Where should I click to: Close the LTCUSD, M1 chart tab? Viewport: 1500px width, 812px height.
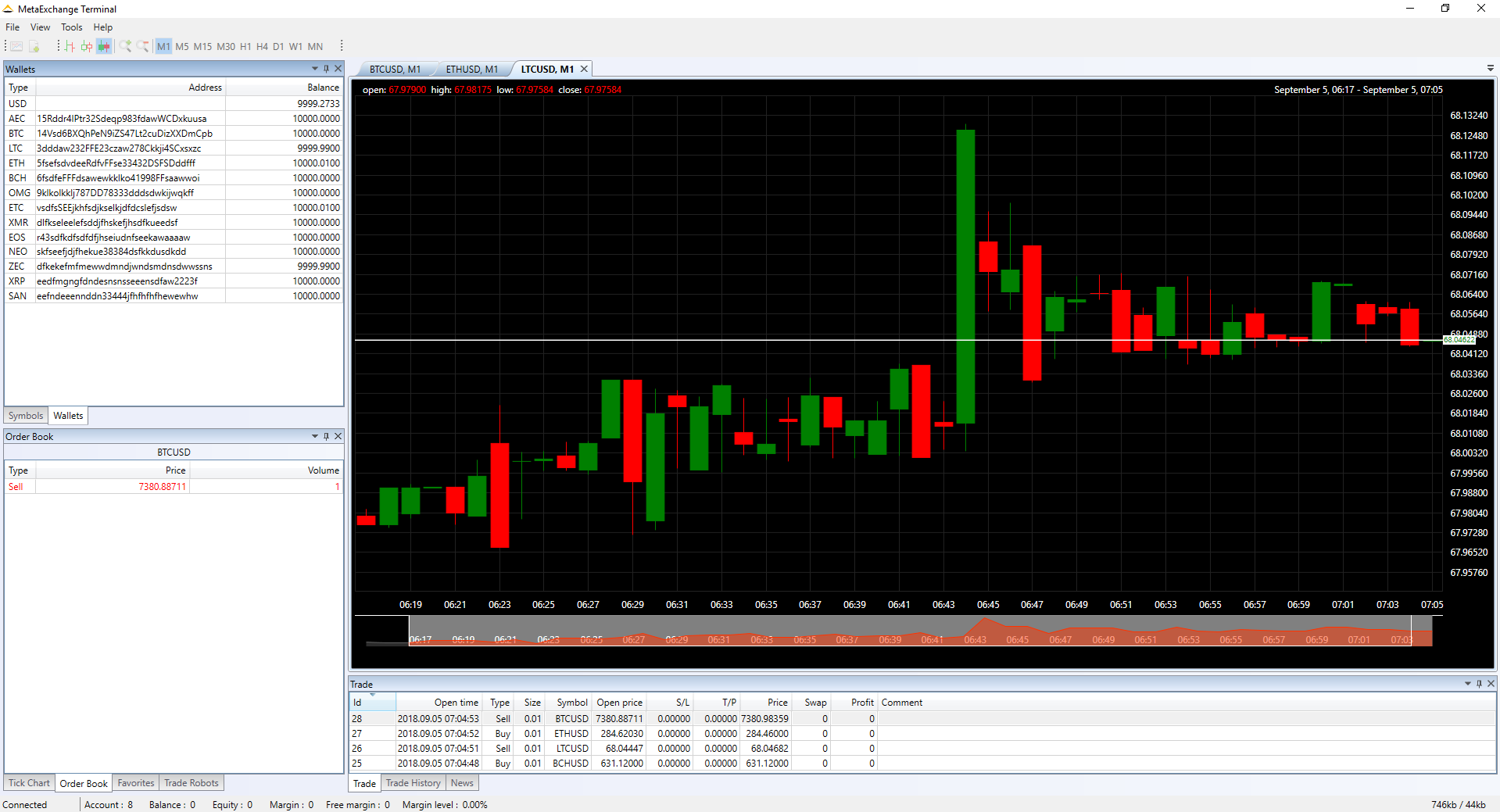(584, 69)
